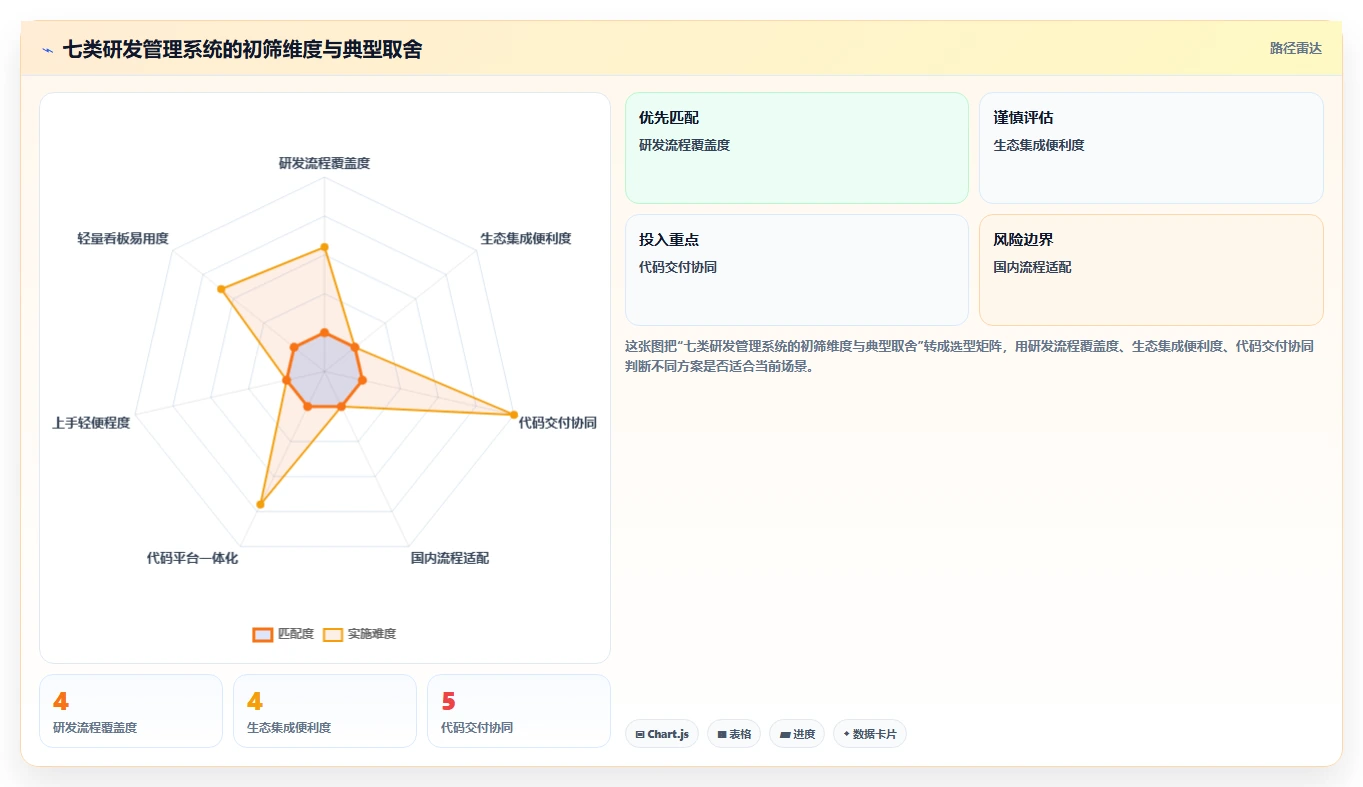Click the 实施难度 data point on 轻量看板易用度 axis
1363x787 pixels.
[x=221, y=290]
